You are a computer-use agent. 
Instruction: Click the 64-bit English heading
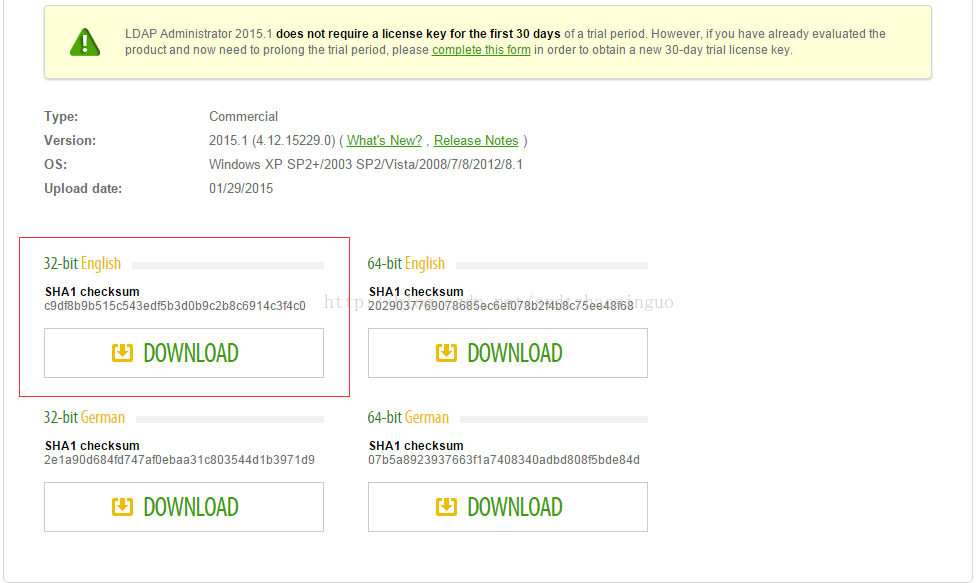click(x=406, y=264)
